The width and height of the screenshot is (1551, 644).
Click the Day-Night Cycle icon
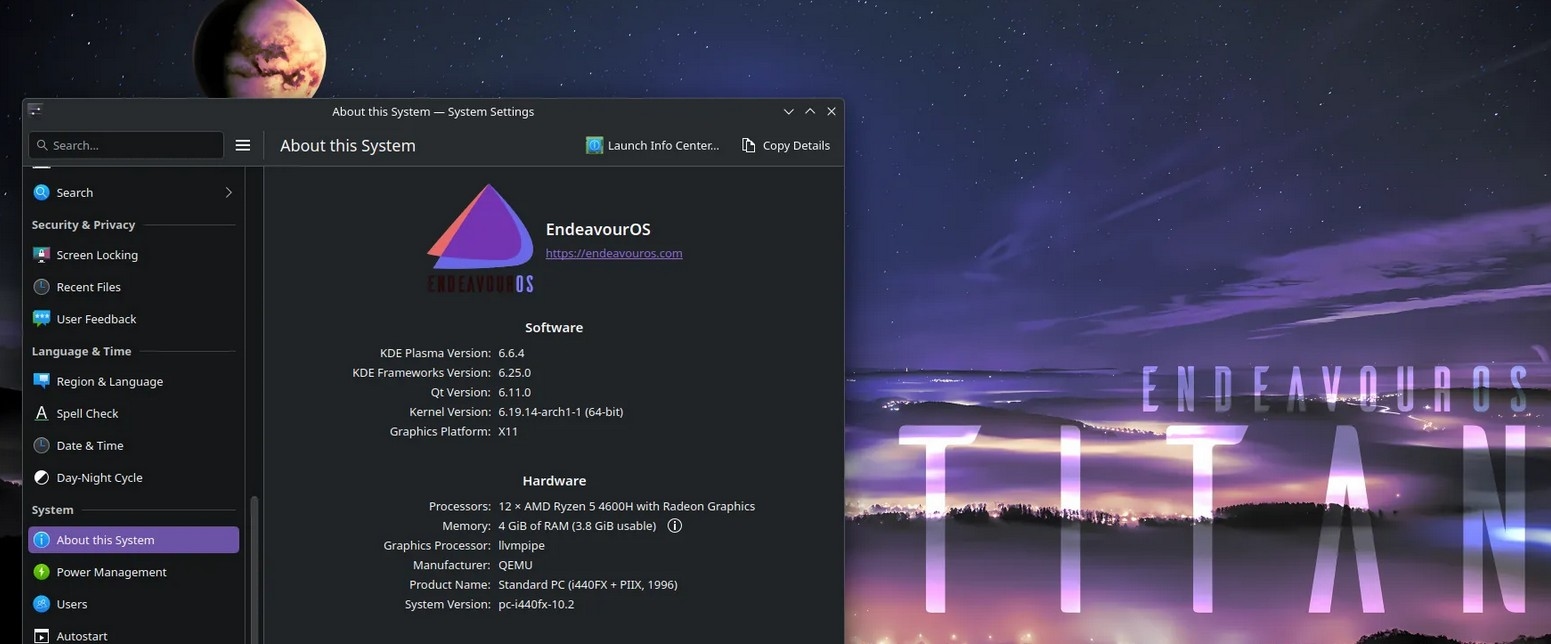point(41,477)
